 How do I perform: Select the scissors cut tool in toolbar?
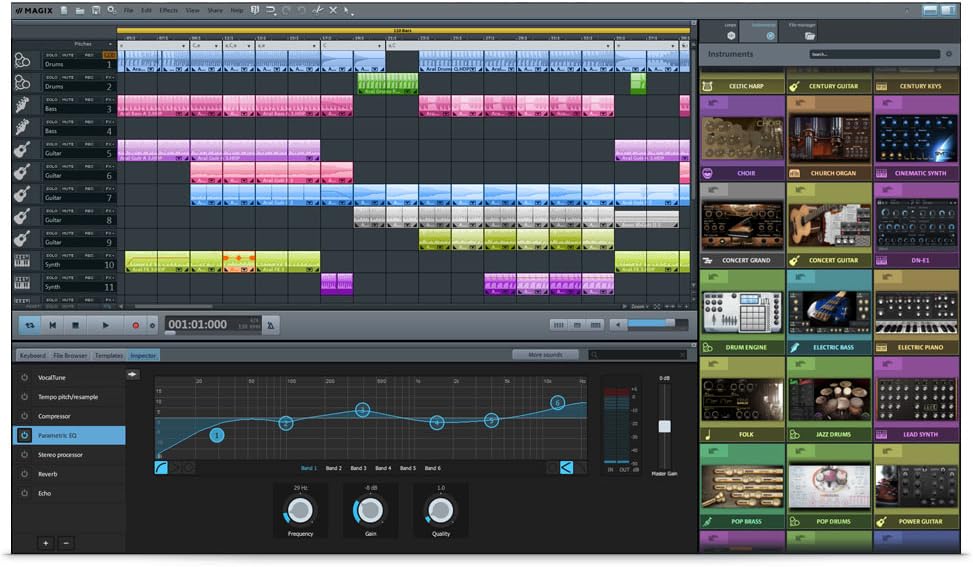click(317, 10)
